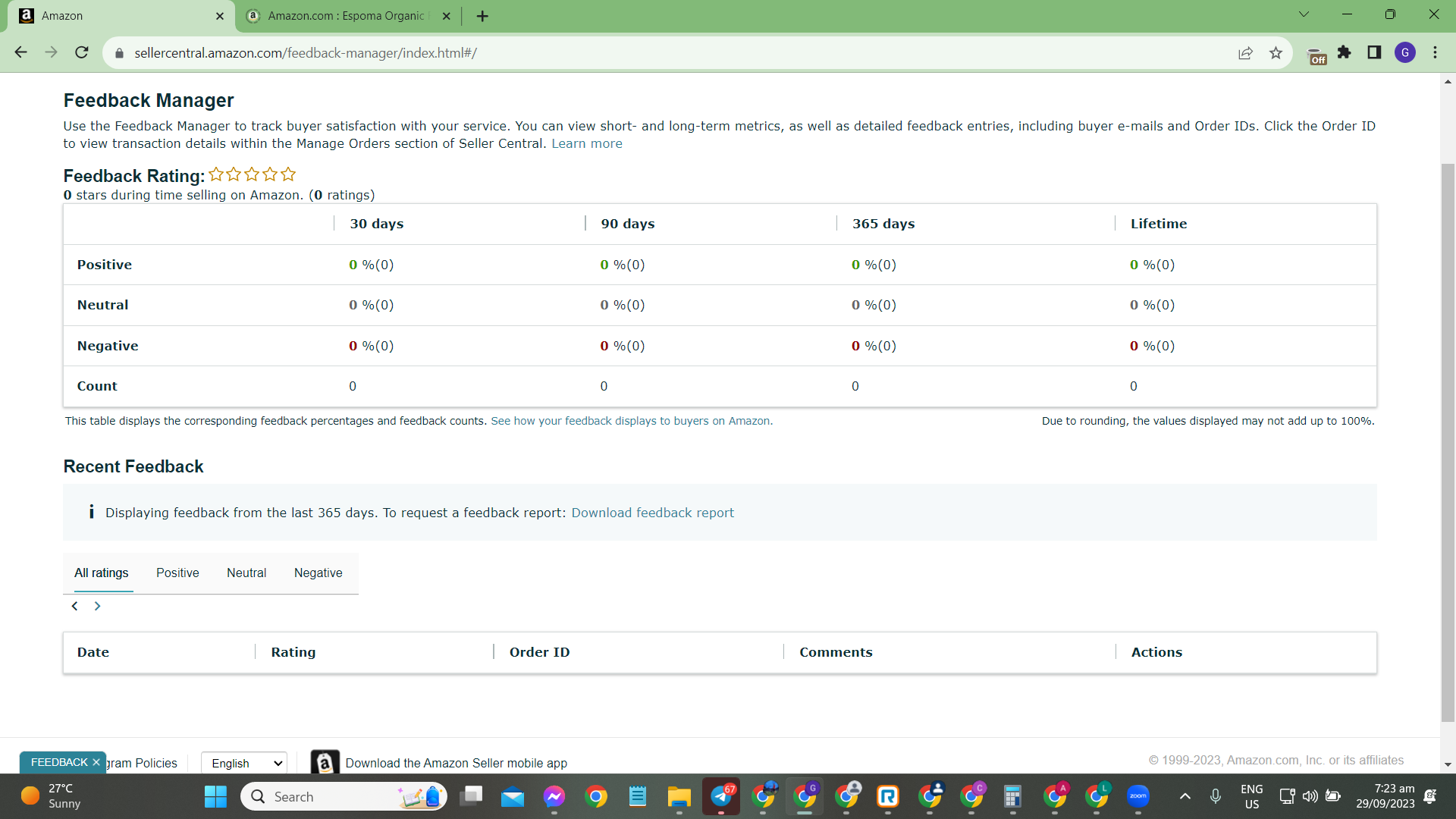Go back to the previous page
The width and height of the screenshot is (1456, 819).
(x=20, y=52)
